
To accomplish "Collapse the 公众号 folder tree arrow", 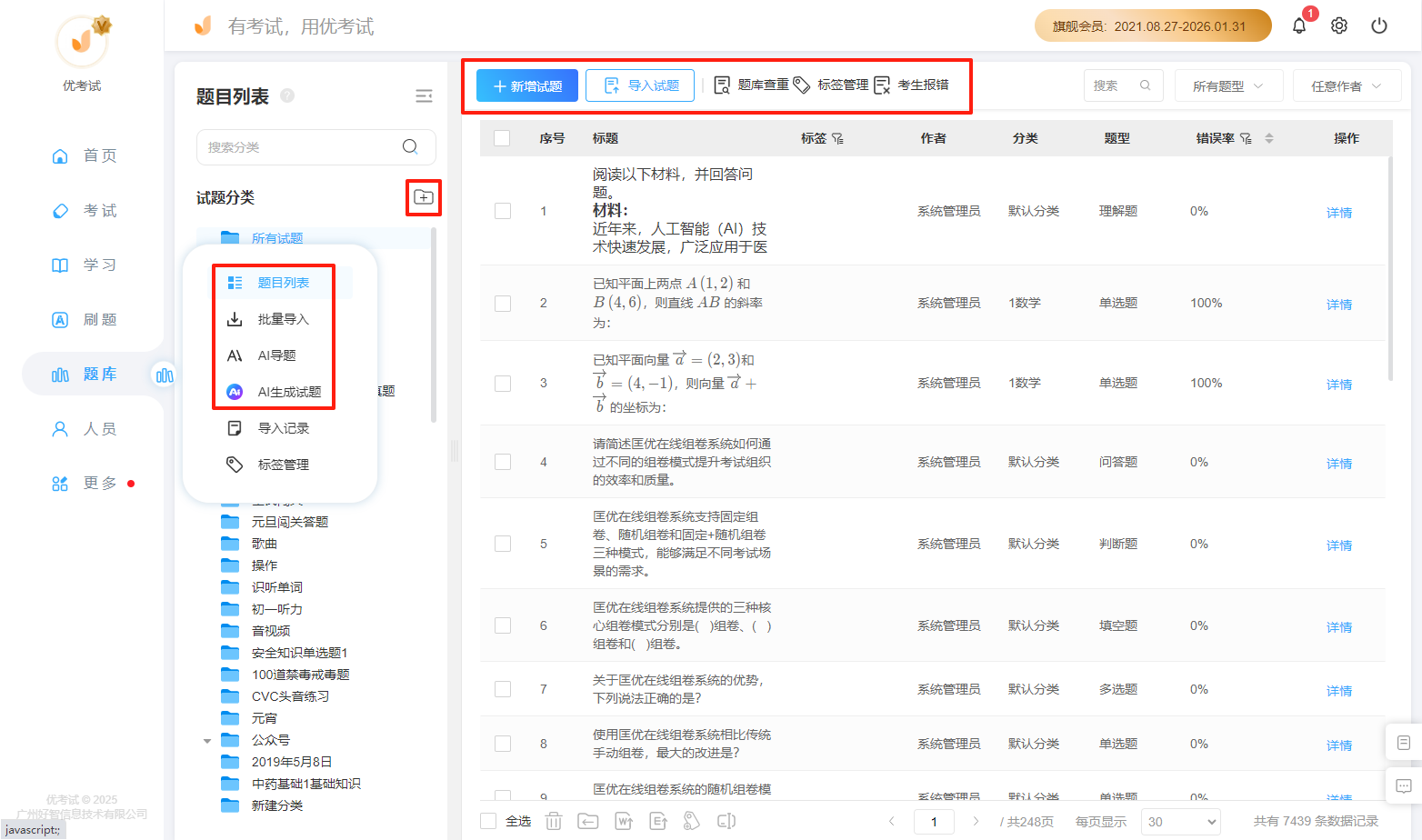I will point(207,741).
